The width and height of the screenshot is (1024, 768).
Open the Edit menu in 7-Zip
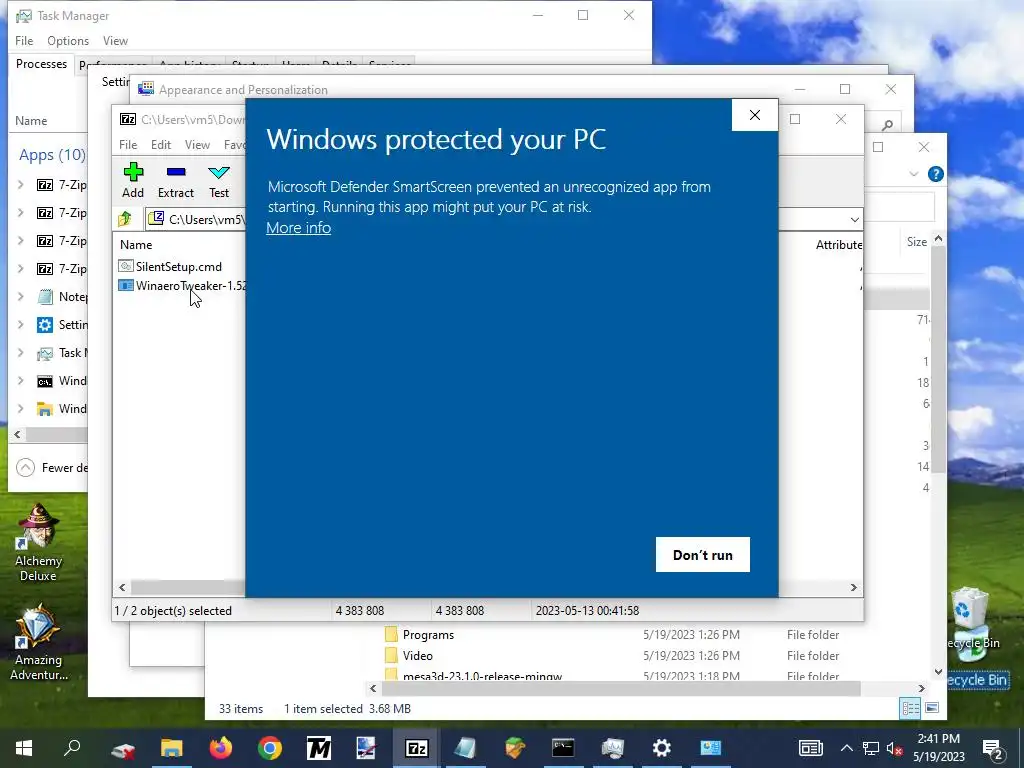tap(161, 144)
